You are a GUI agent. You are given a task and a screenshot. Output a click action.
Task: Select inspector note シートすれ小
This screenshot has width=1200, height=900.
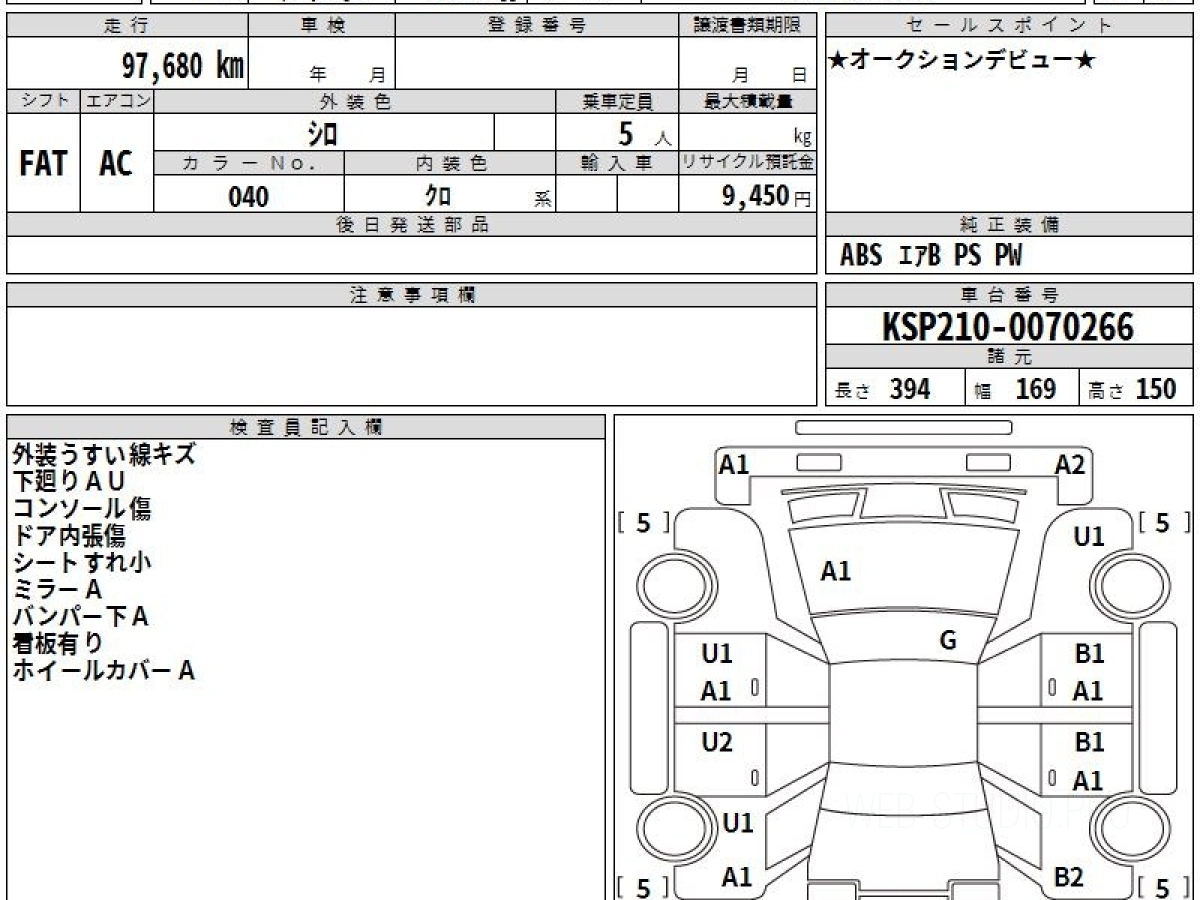tap(81, 562)
